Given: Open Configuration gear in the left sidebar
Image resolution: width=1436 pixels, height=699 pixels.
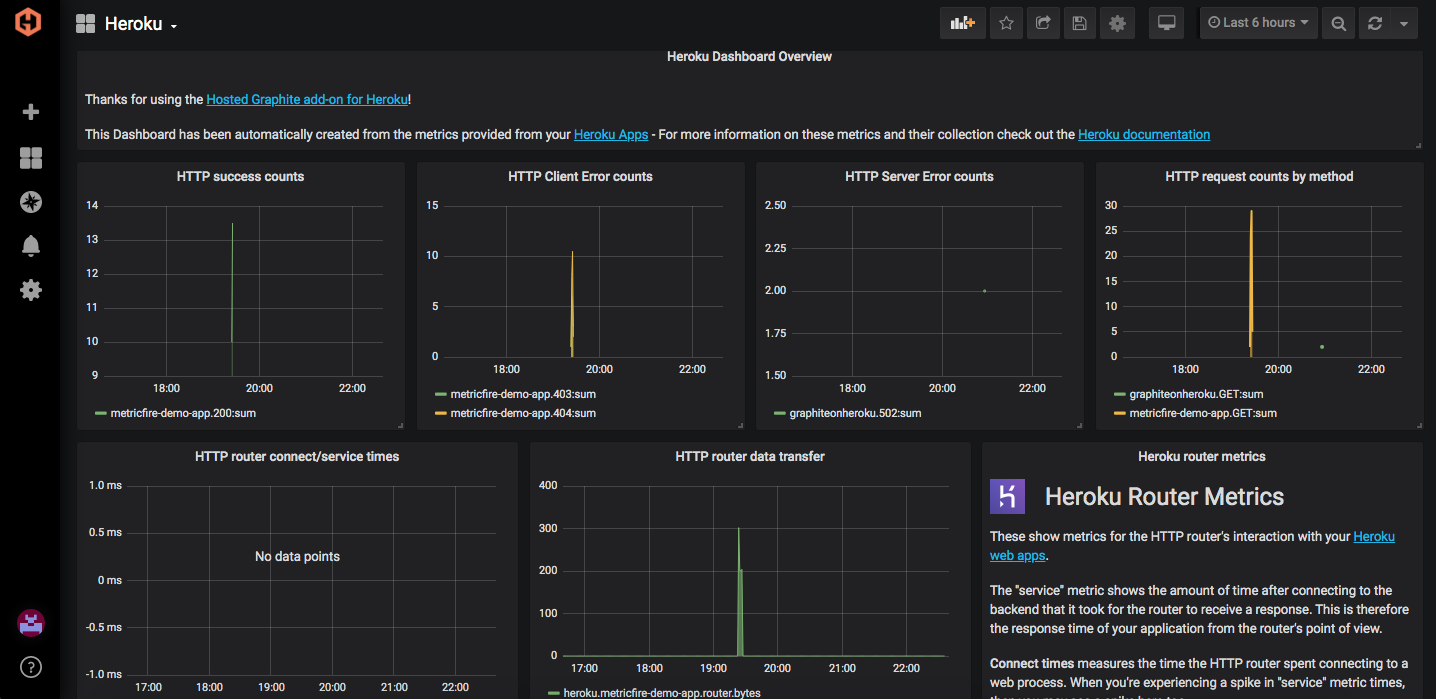Looking at the screenshot, I should pos(31,290).
